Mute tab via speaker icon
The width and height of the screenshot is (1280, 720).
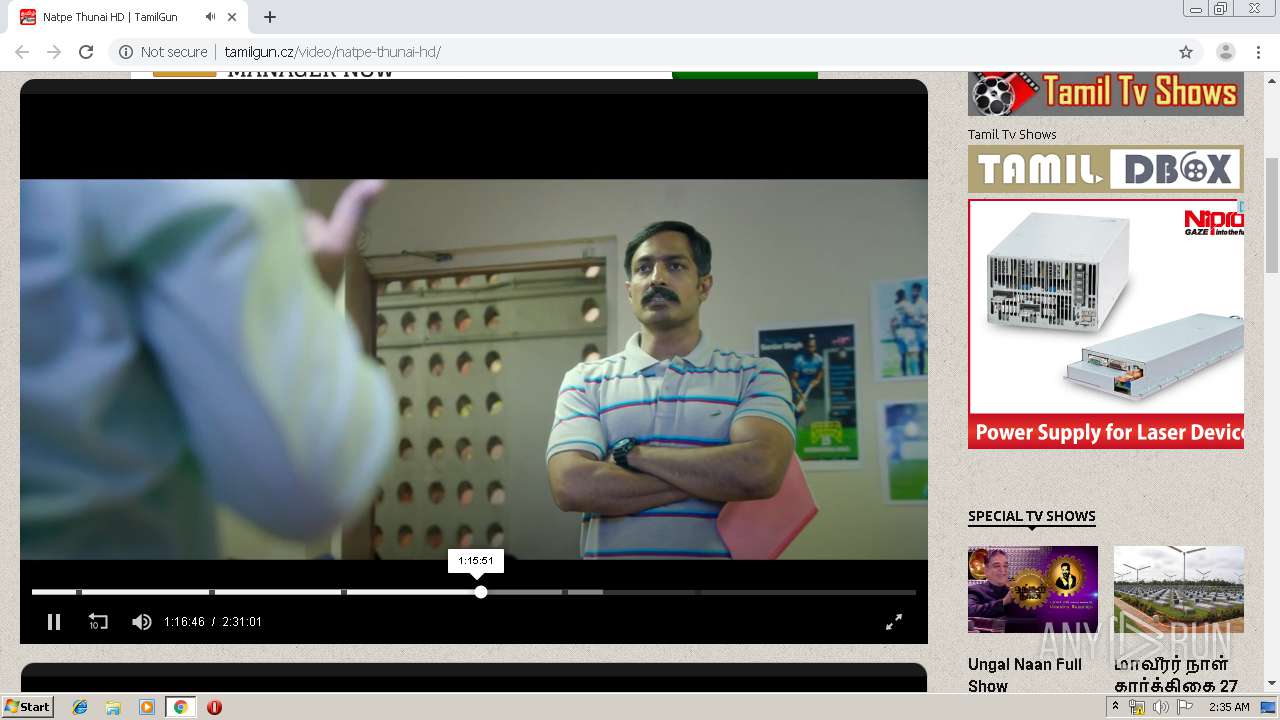[x=210, y=17]
